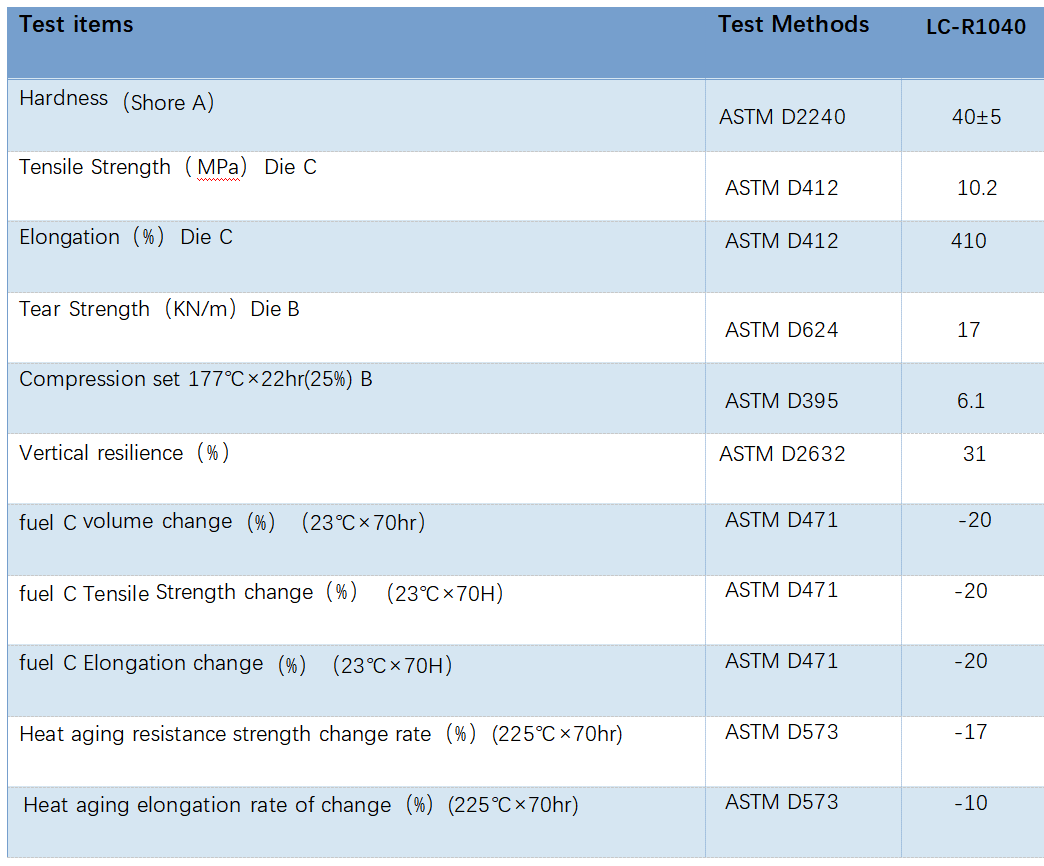
Task: Click the 40±5 hardness value
Action: (x=976, y=117)
